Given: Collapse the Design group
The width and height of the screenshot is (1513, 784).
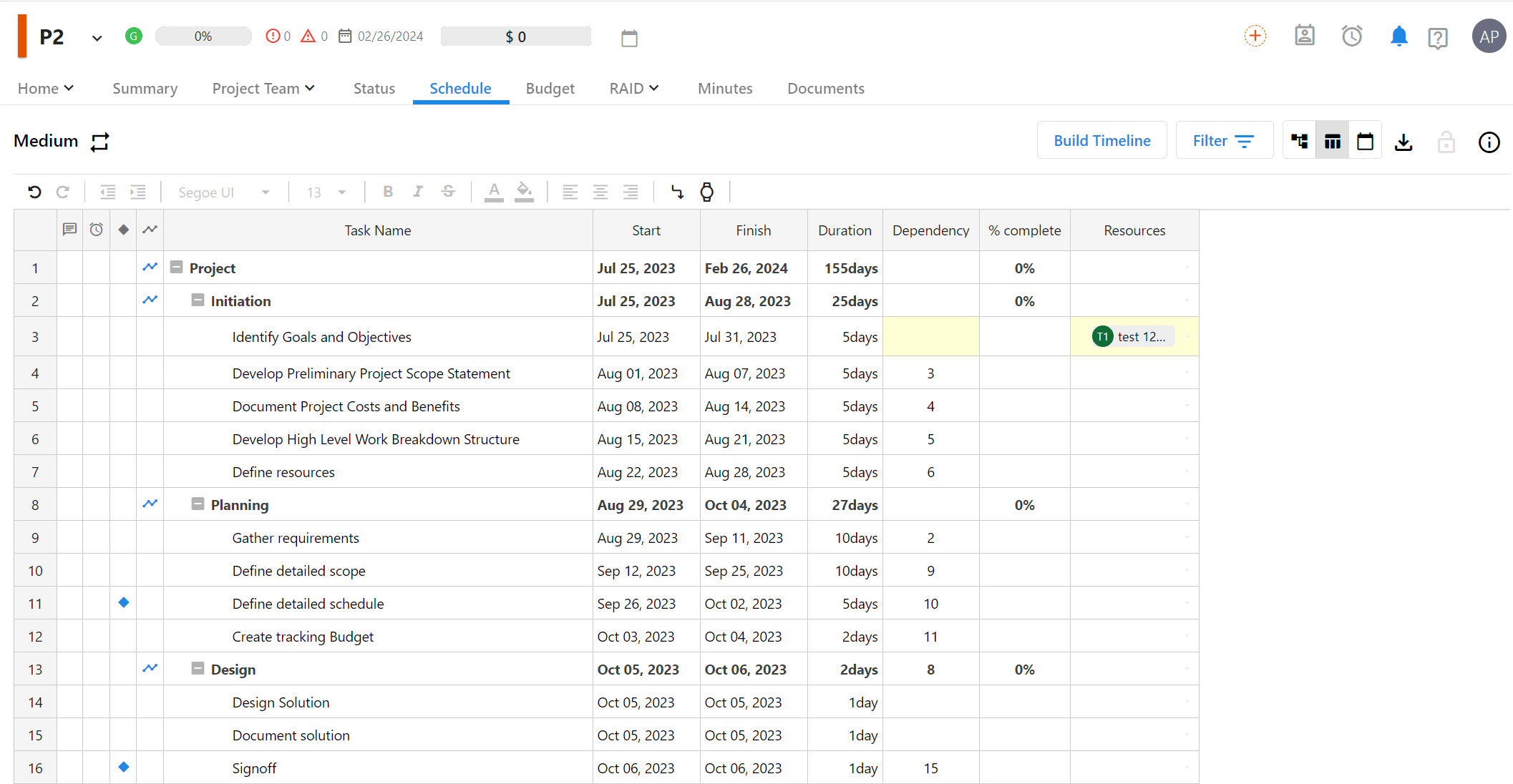Looking at the screenshot, I should click(x=198, y=668).
